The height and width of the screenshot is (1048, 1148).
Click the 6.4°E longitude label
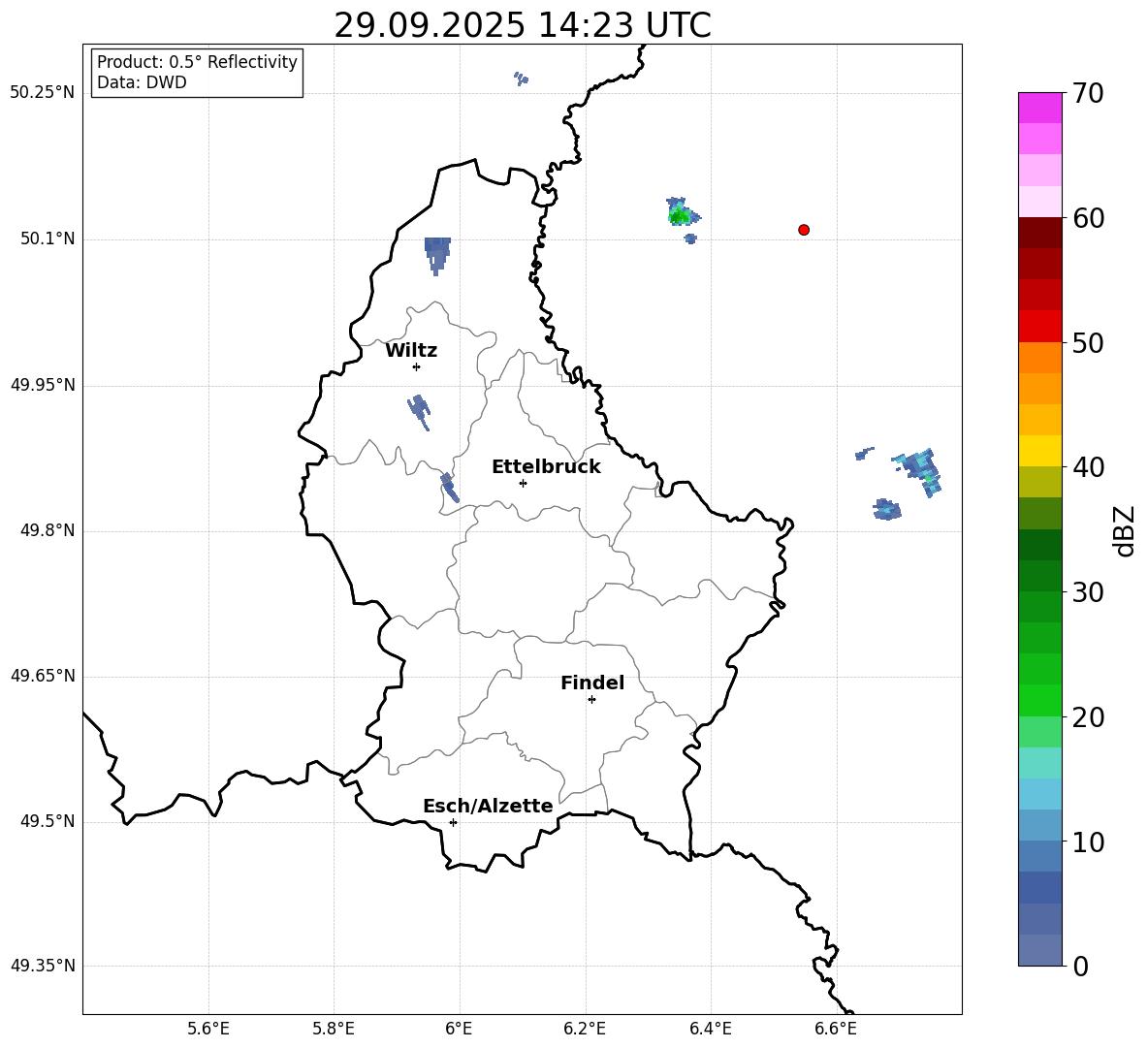click(710, 1029)
